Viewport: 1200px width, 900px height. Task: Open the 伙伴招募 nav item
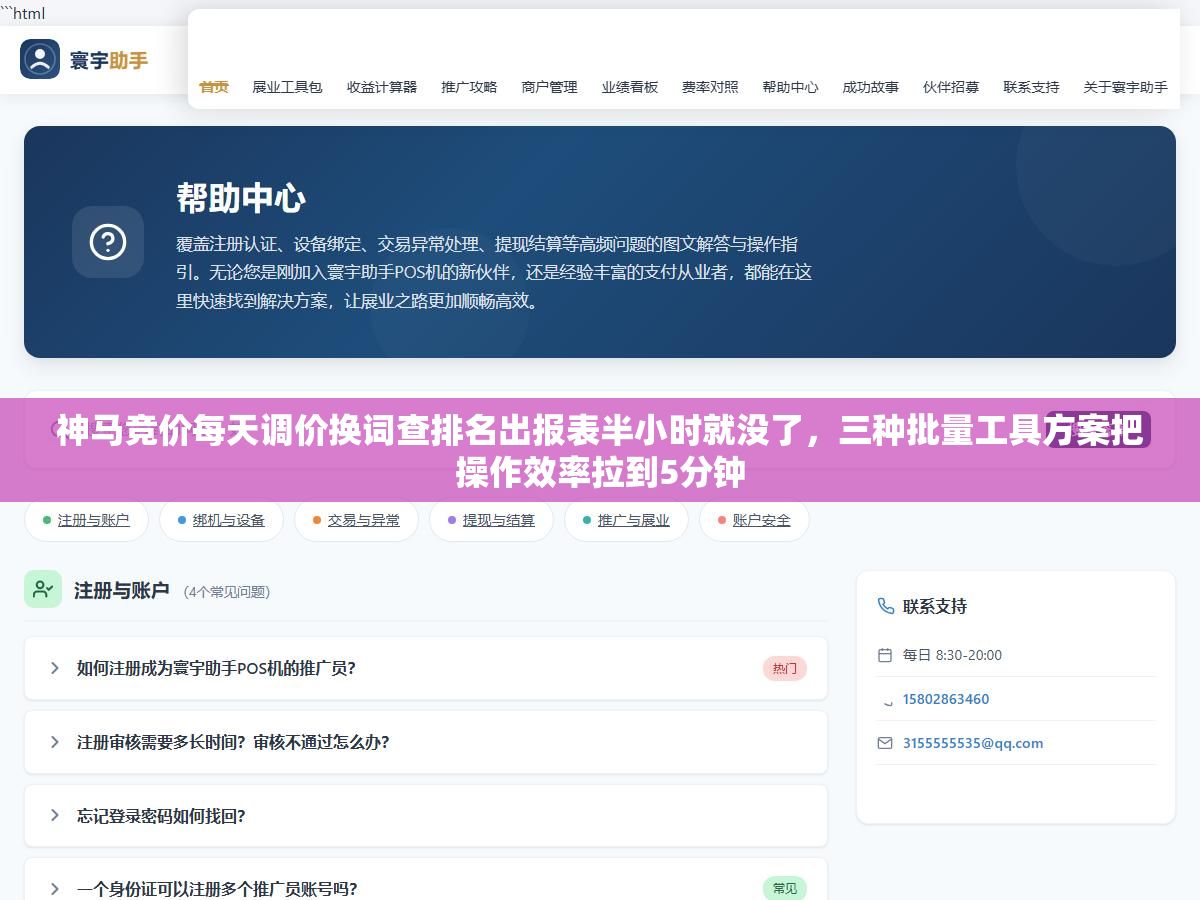click(951, 87)
